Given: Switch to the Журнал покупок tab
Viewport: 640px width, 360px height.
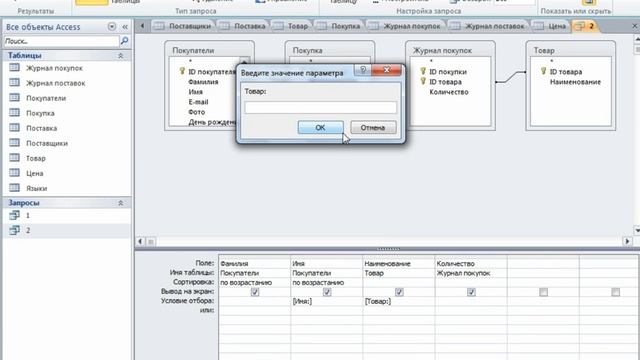Looking at the screenshot, I should point(406,26).
